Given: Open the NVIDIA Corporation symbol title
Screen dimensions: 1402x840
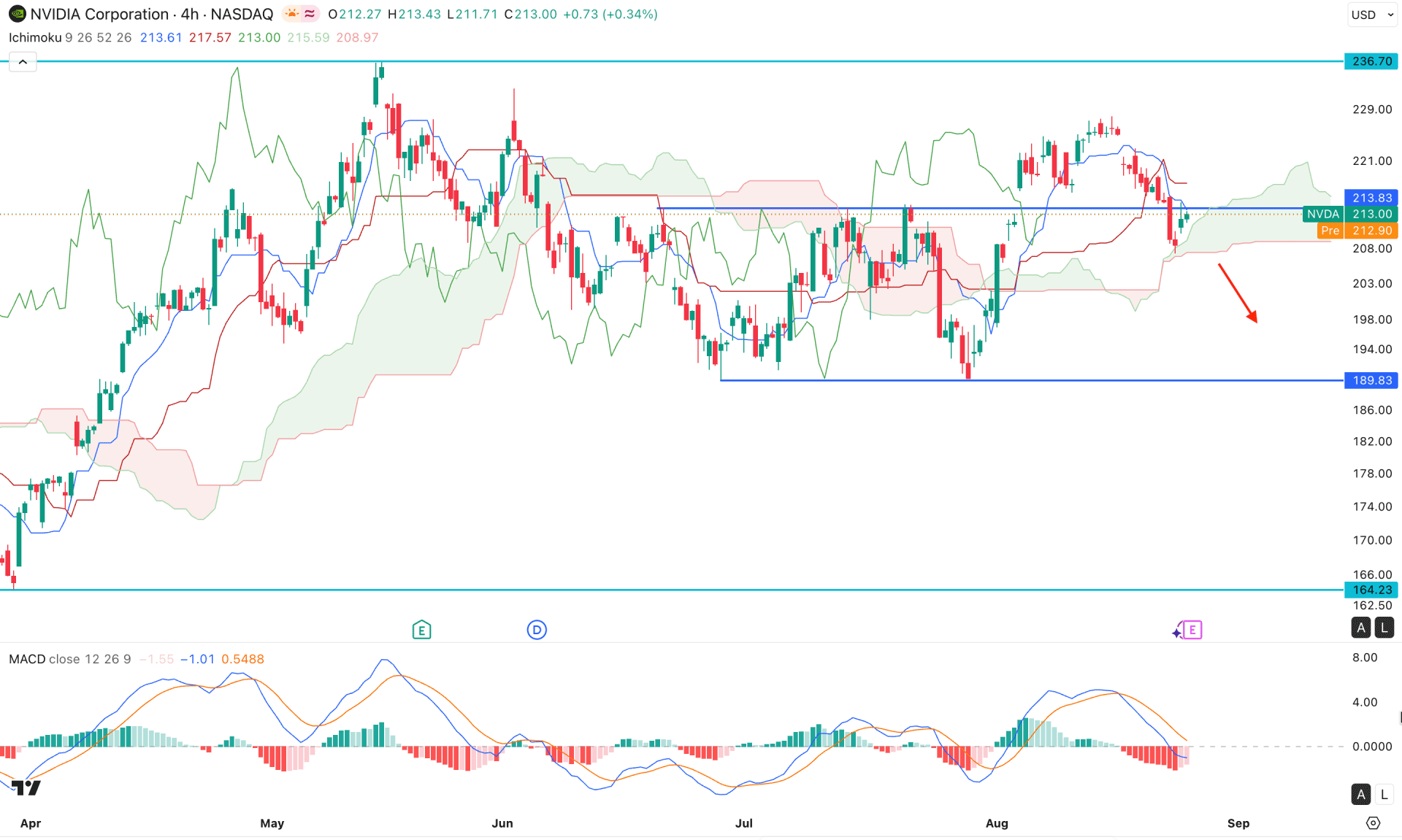Looking at the screenshot, I should pos(99,14).
